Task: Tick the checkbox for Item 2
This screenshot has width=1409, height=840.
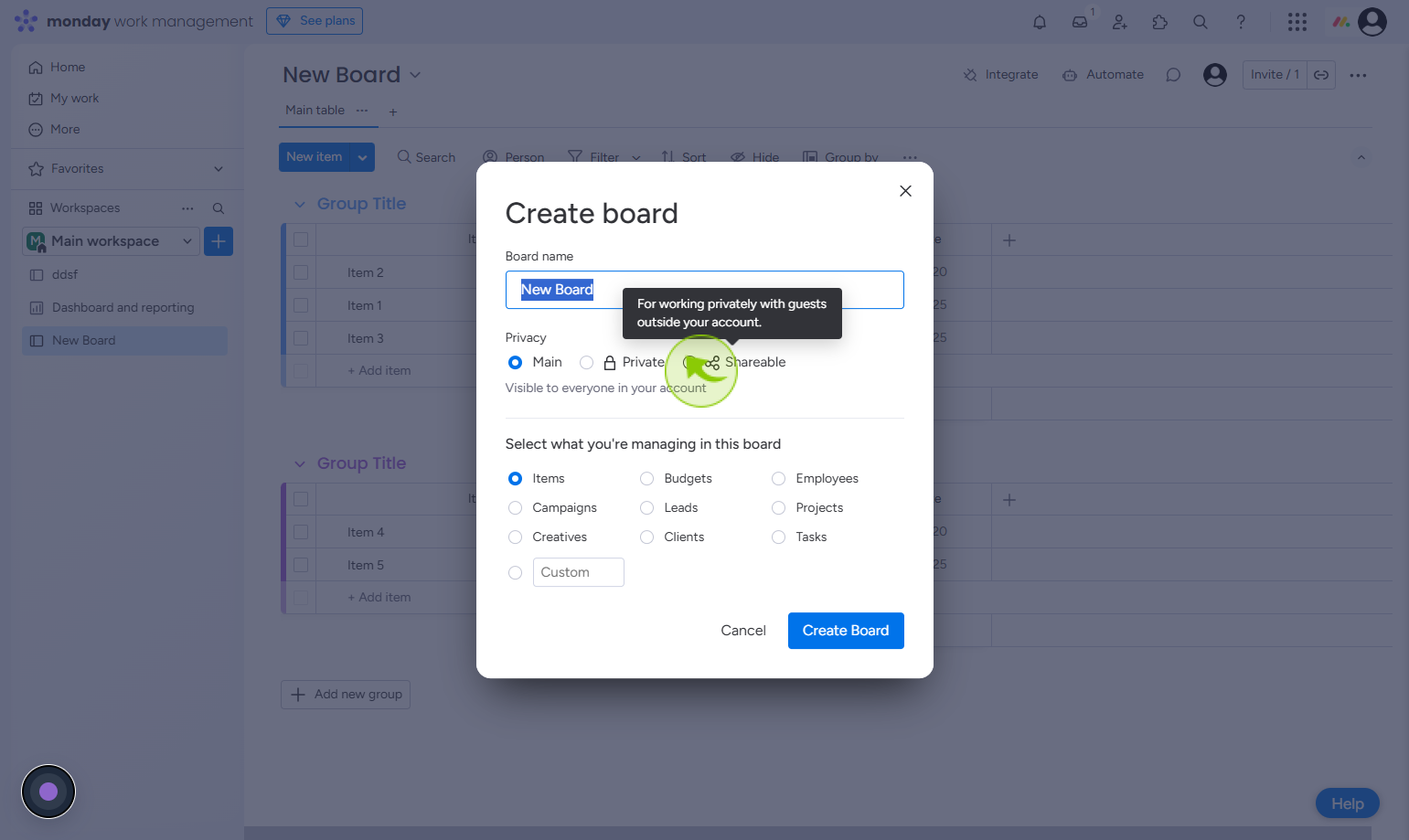Action: click(301, 272)
